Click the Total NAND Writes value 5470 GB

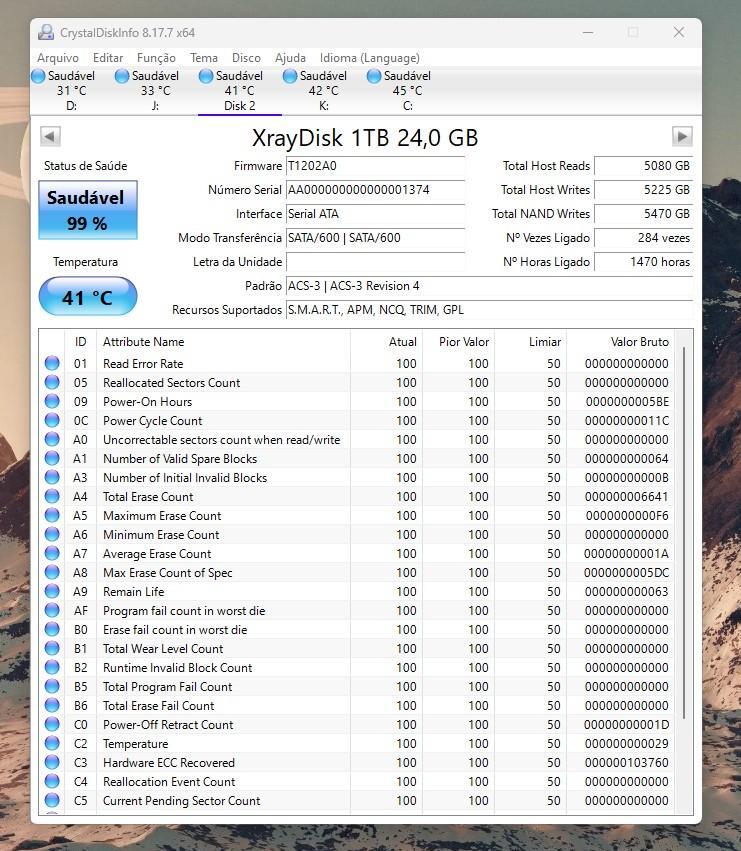pyautogui.click(x=643, y=214)
